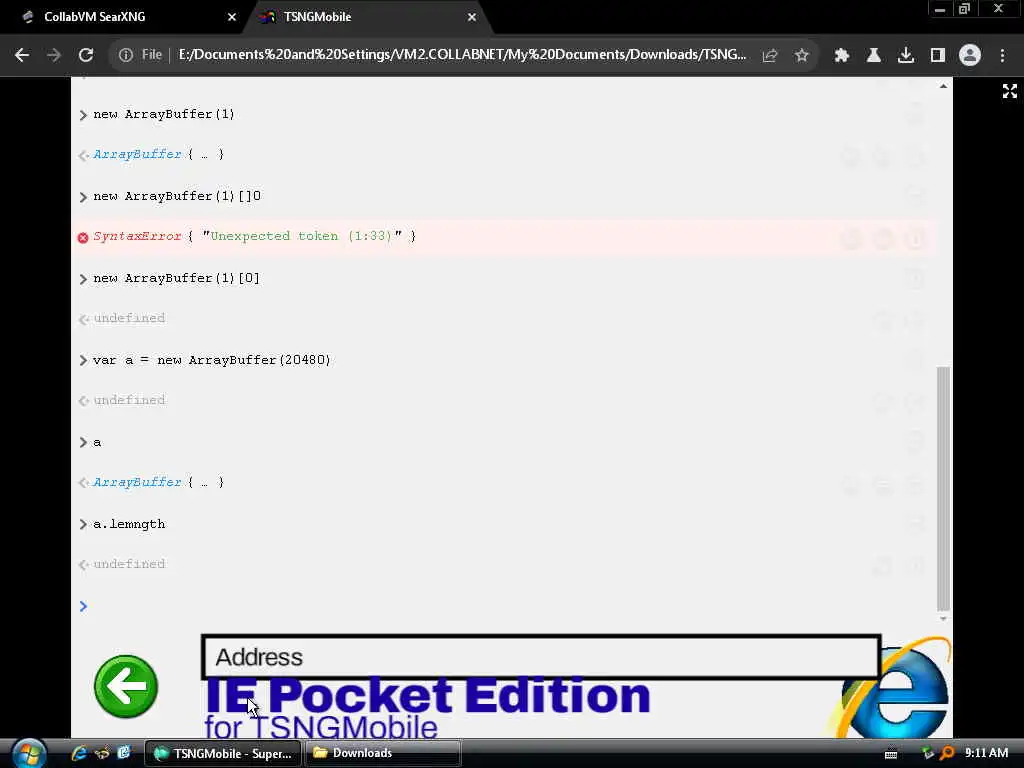This screenshot has height=768, width=1024.
Task: Open the browser Downloads icon
Action: click(x=905, y=56)
